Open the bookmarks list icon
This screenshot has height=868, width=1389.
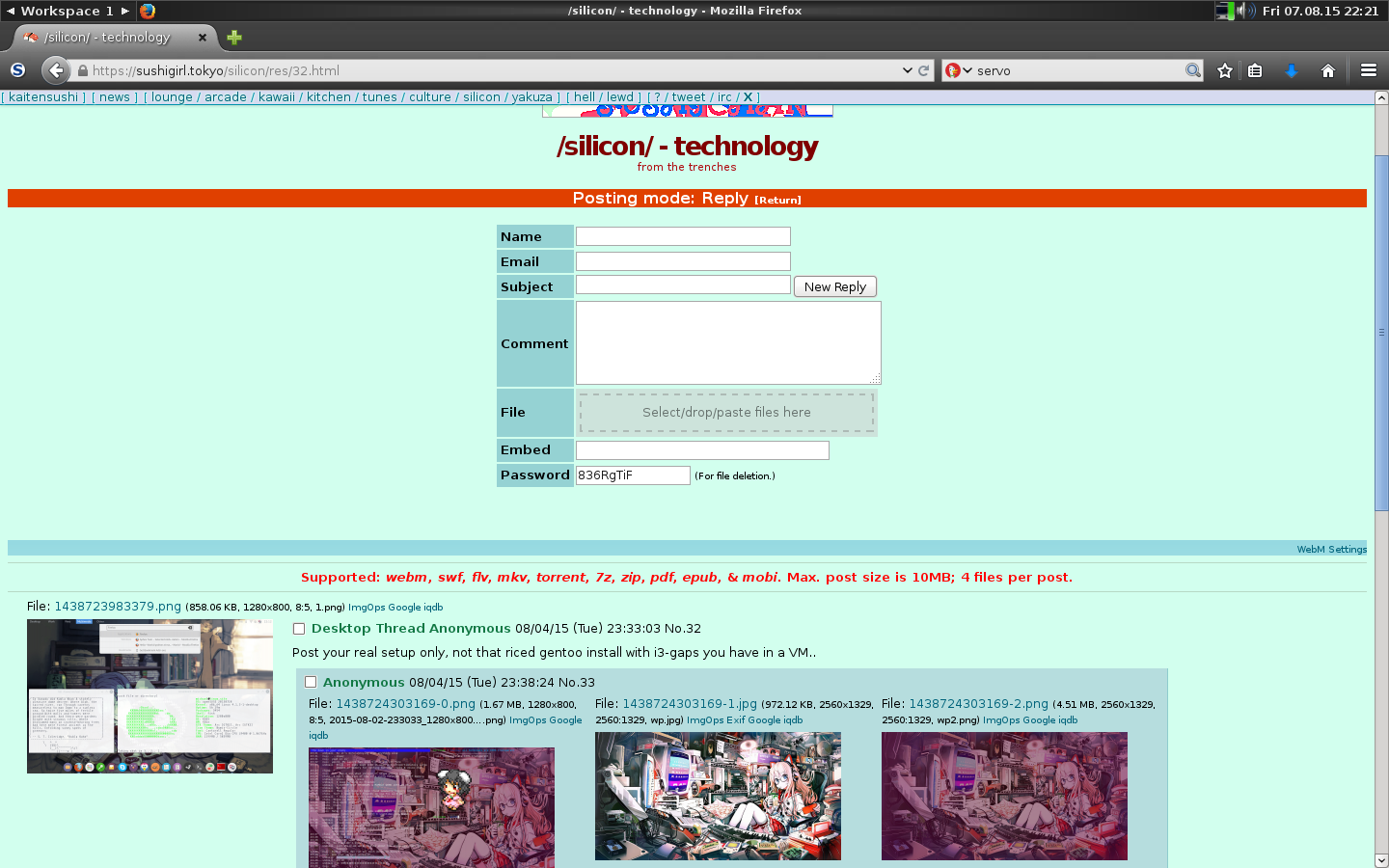1255,70
